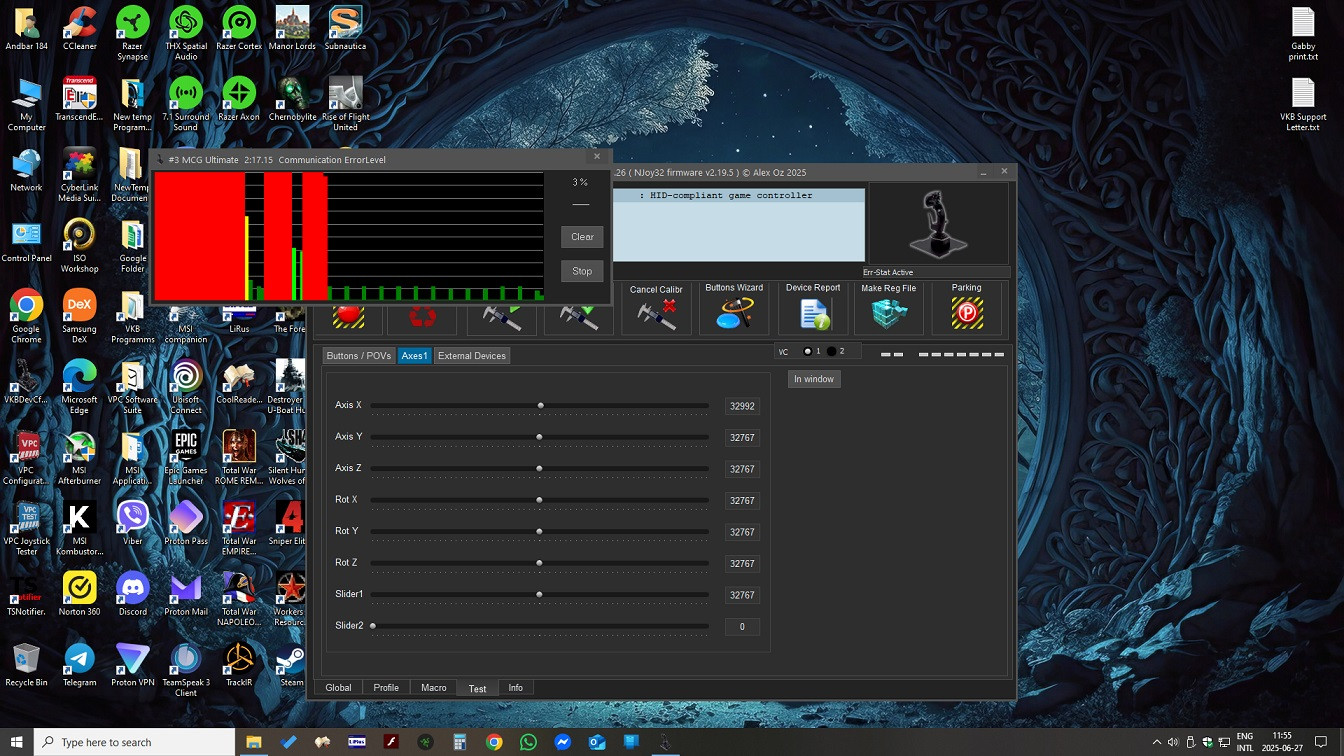Image resolution: width=1344 pixels, height=756 pixels.
Task: Open the Macro bottom tab
Action: pyautogui.click(x=433, y=688)
